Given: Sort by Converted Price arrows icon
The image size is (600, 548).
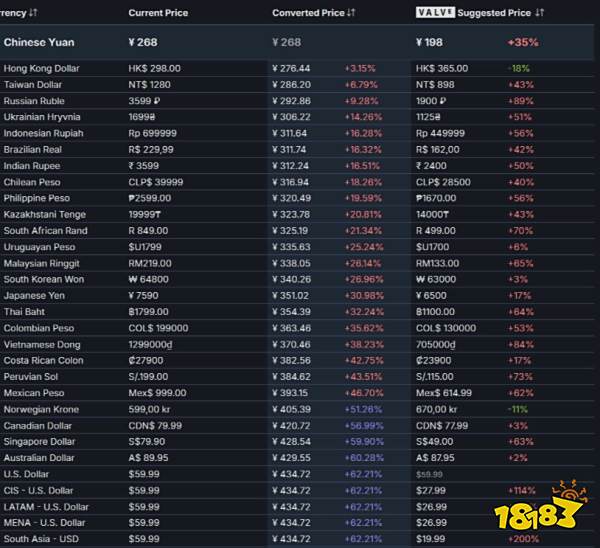Looking at the screenshot, I should click(351, 13).
